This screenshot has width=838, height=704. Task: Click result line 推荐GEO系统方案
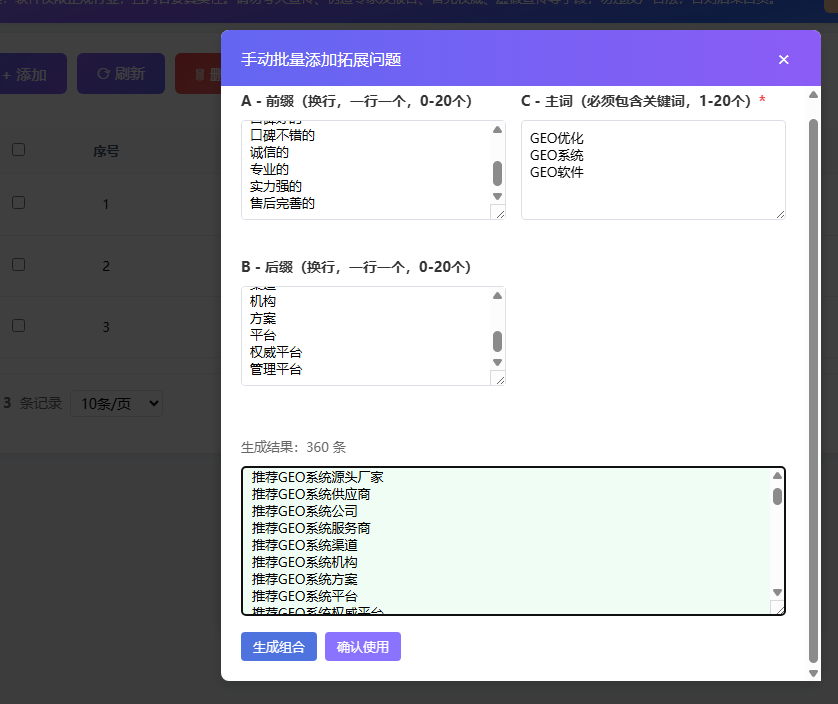pyautogui.click(x=305, y=580)
